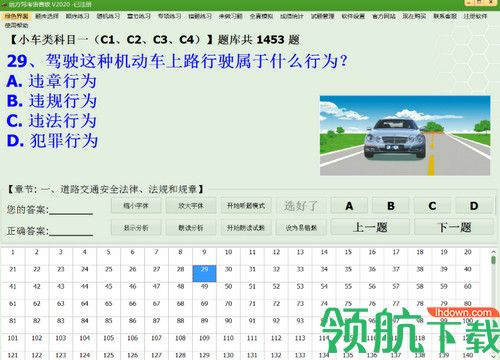The image size is (500, 360).
Task: Select highlighted question 29 cell
Action: tap(204, 273)
